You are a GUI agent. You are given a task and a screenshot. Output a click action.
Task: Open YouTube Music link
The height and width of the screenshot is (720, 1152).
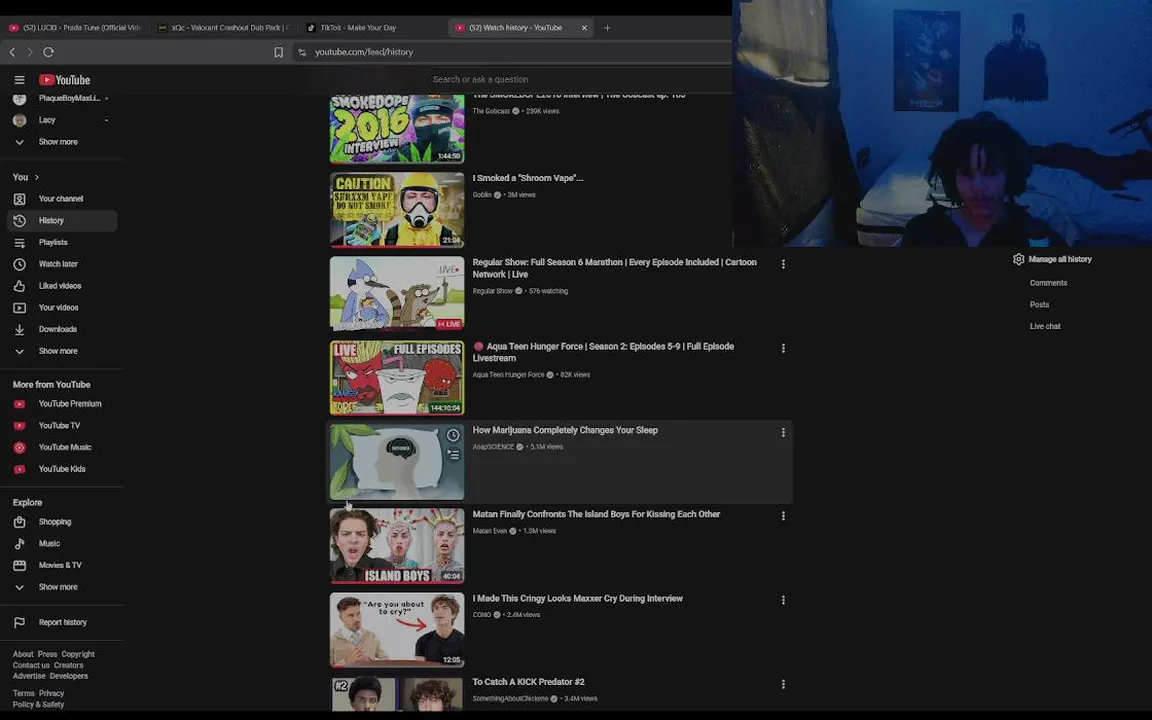pyautogui.click(x=62, y=447)
